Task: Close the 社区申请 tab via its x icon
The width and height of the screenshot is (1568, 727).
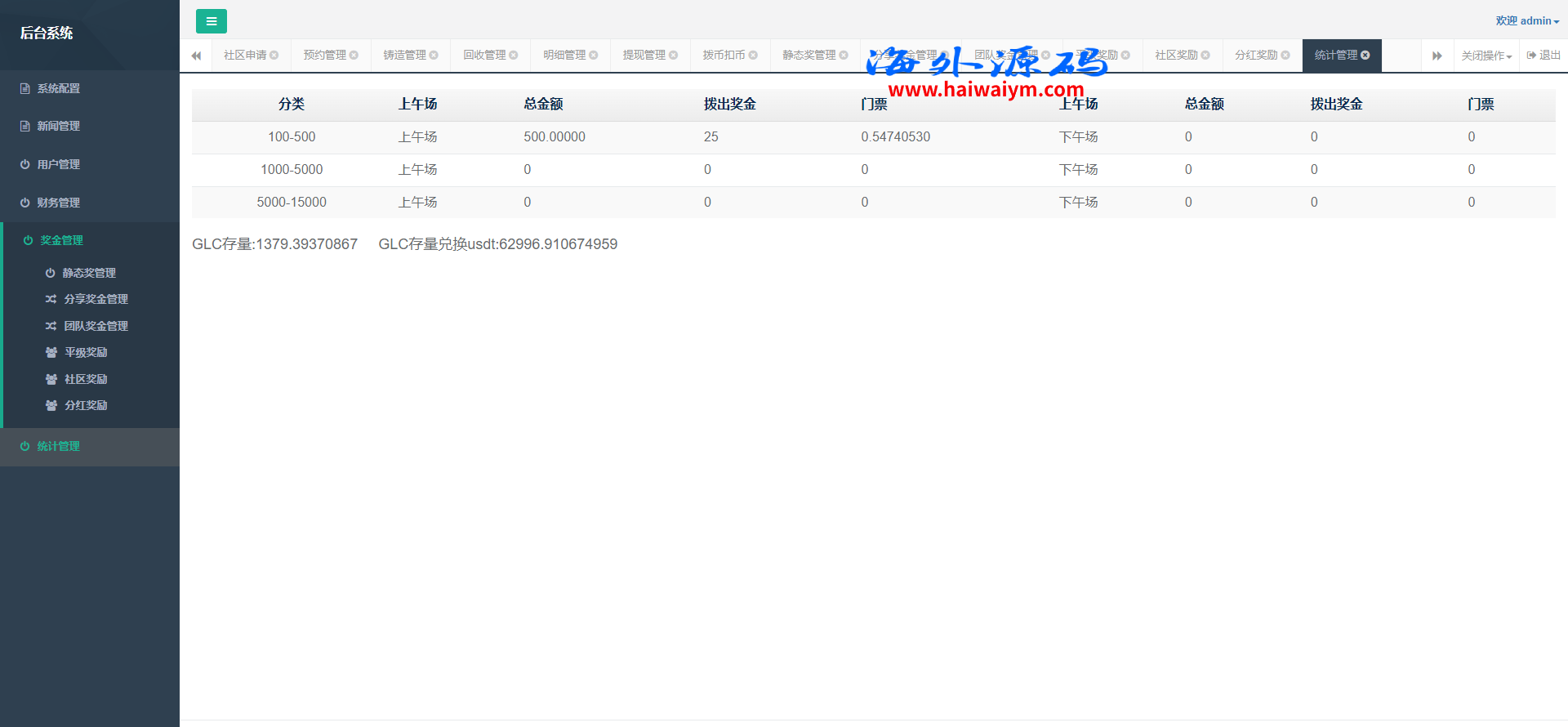Action: (274, 56)
